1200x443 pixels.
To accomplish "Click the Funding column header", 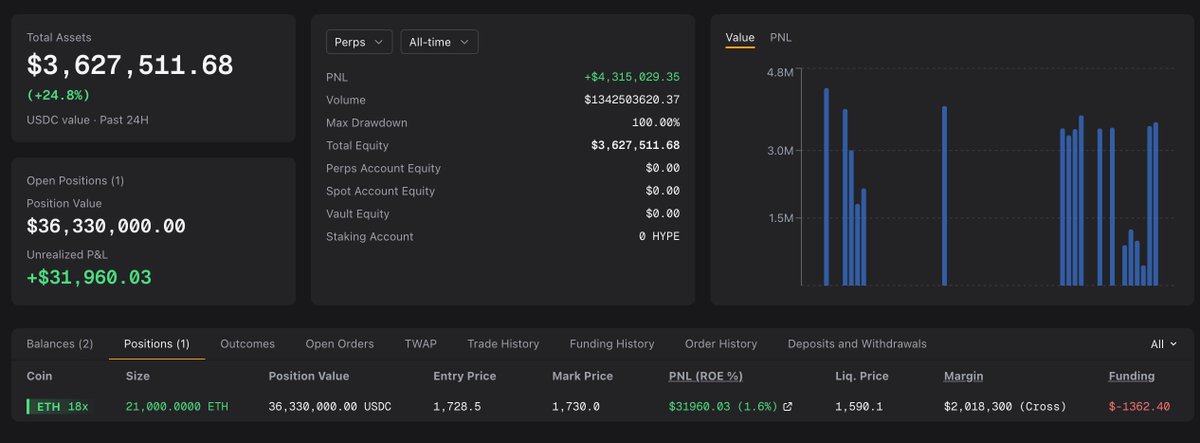I will 1132,376.
